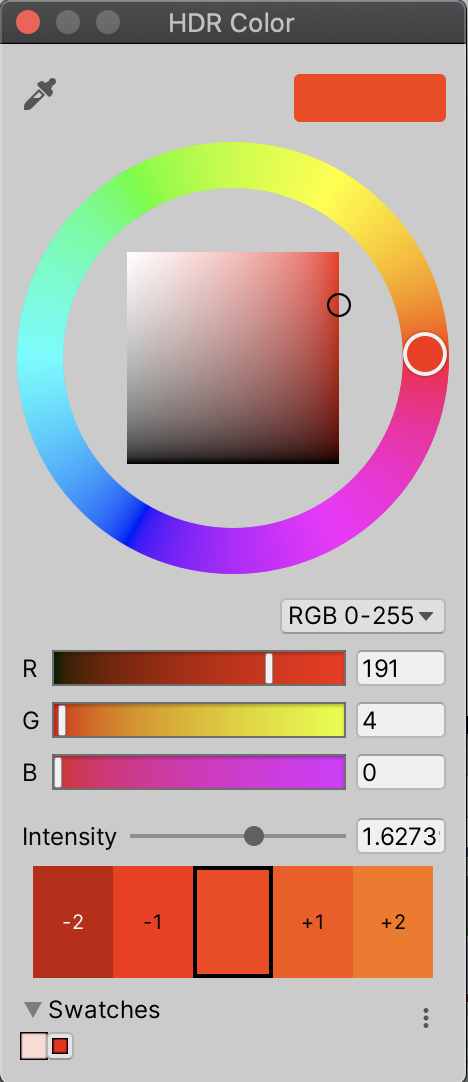Select the -1 exposure swatch

pyautogui.click(x=153, y=922)
